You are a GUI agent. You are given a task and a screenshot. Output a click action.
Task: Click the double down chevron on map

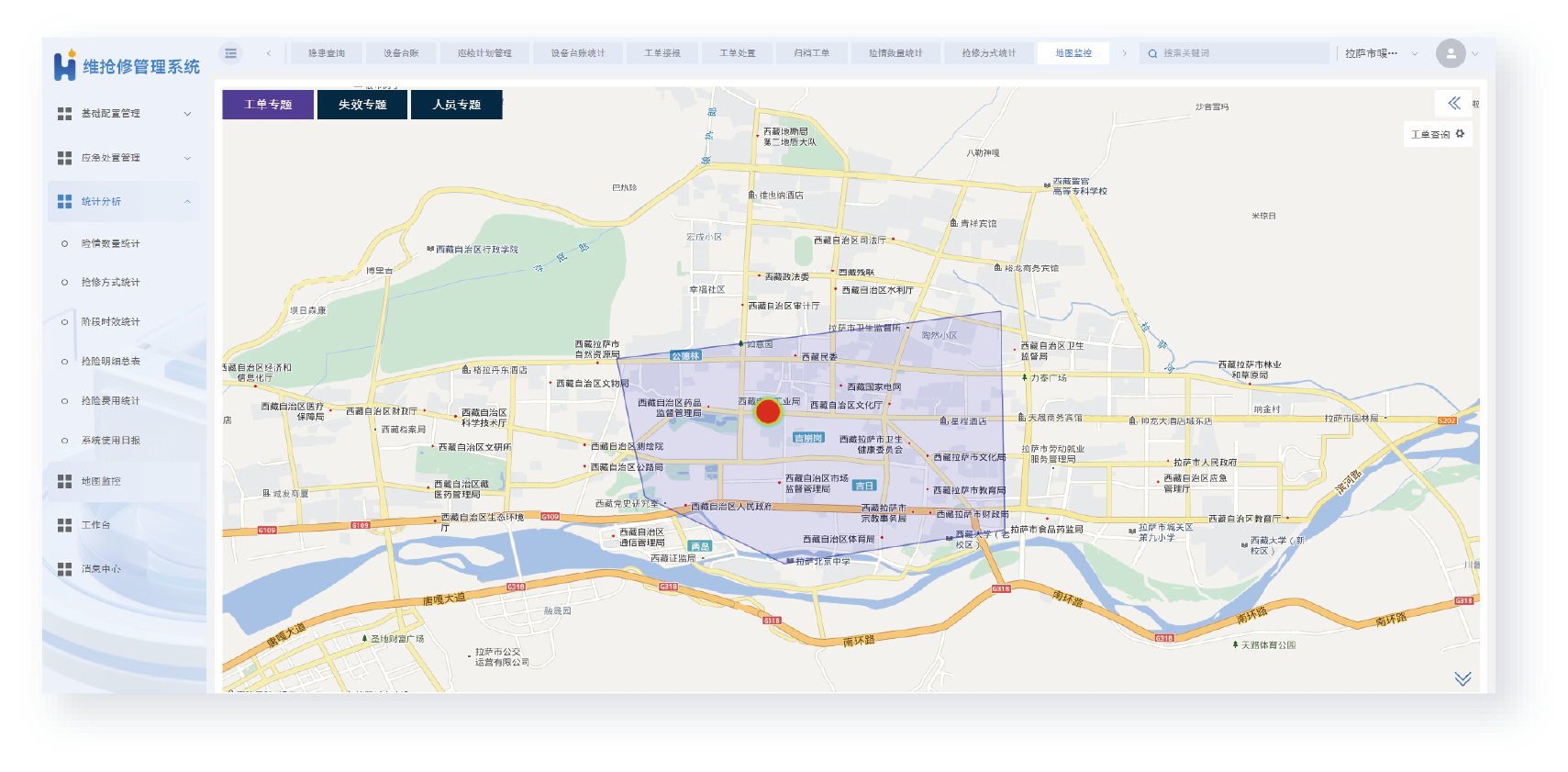click(1462, 678)
